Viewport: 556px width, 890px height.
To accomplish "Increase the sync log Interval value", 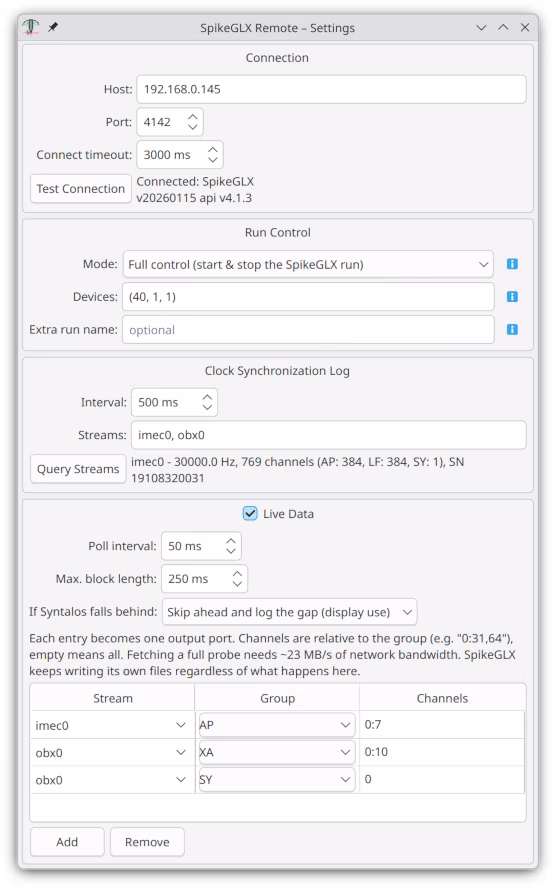I will 207,397.
